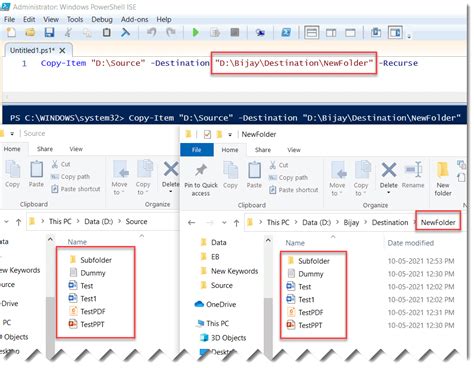The image size is (474, 368).
Task: Open the ISE View menu
Action: pos(51,19)
